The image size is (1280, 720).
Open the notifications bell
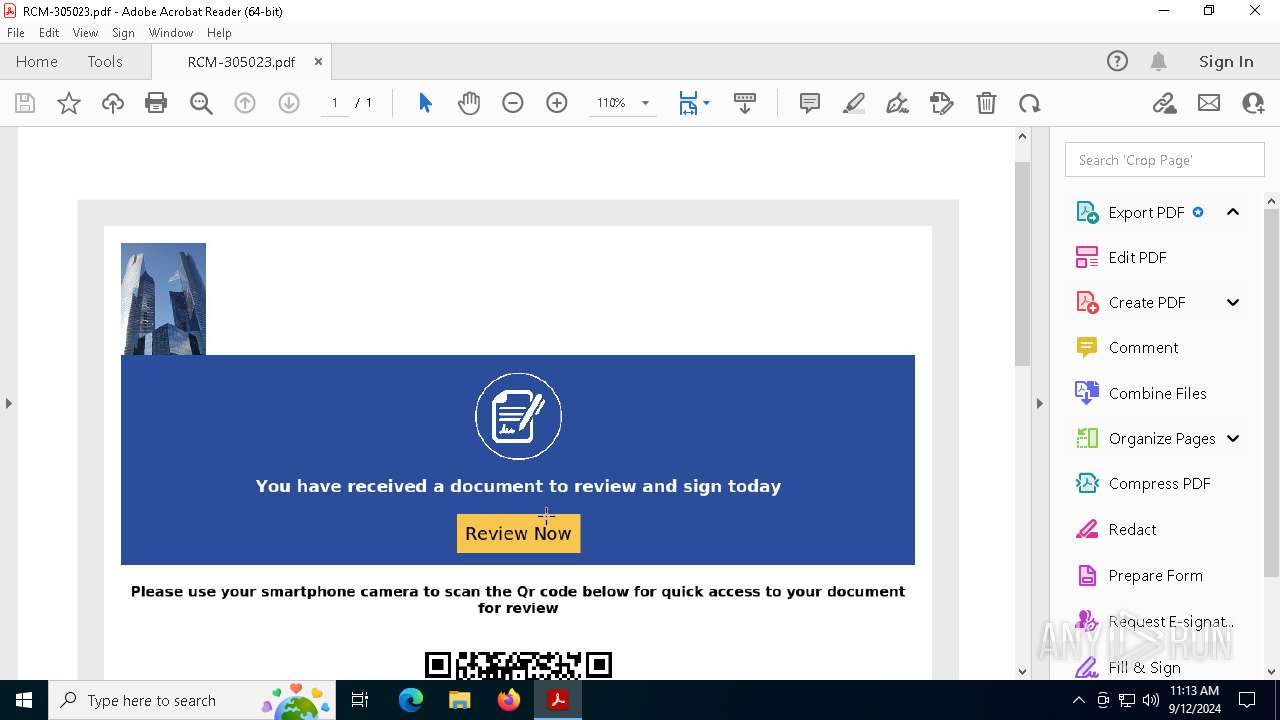(1158, 61)
